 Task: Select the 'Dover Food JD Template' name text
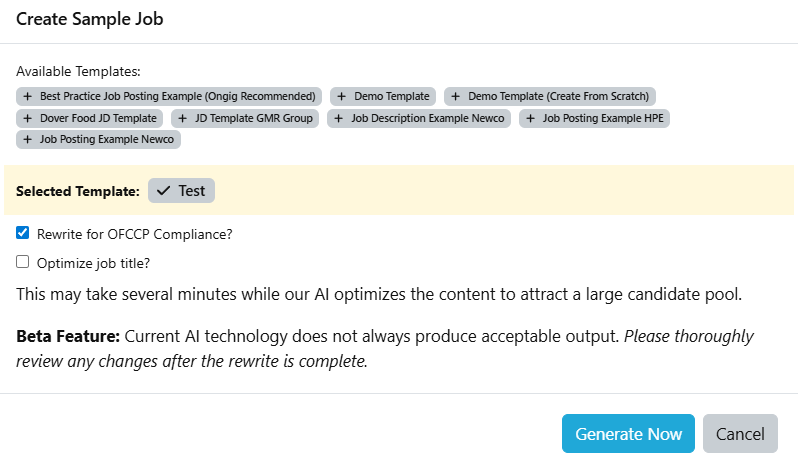coord(98,118)
